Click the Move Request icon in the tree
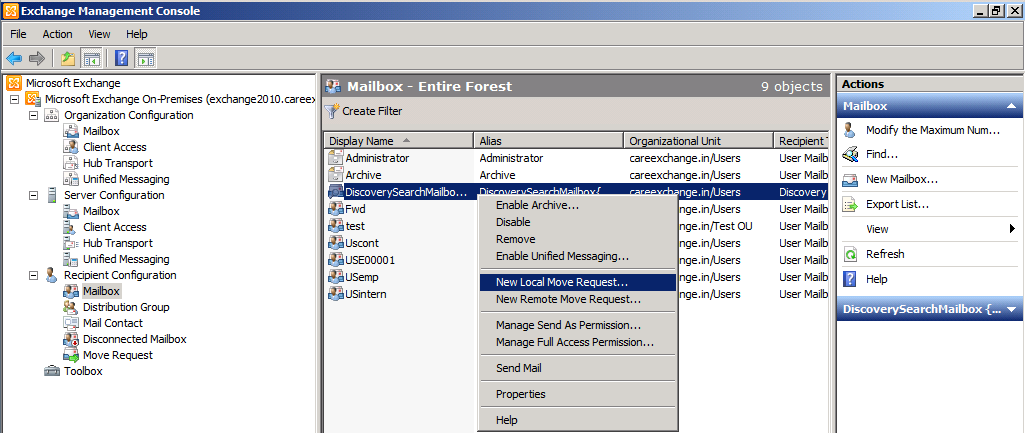The height and width of the screenshot is (433, 1025). coord(71,355)
